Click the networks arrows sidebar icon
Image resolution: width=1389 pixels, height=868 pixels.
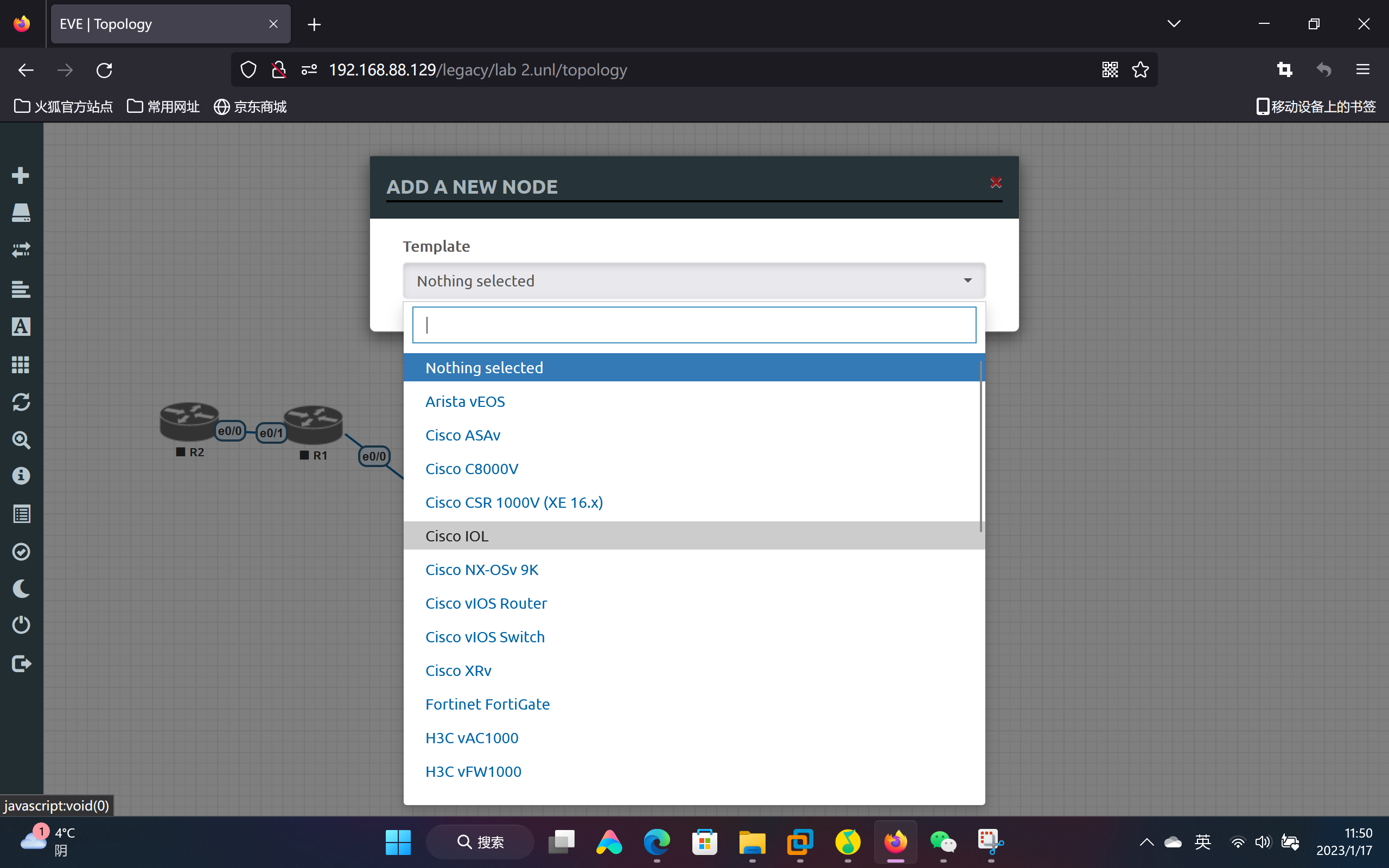(21, 250)
